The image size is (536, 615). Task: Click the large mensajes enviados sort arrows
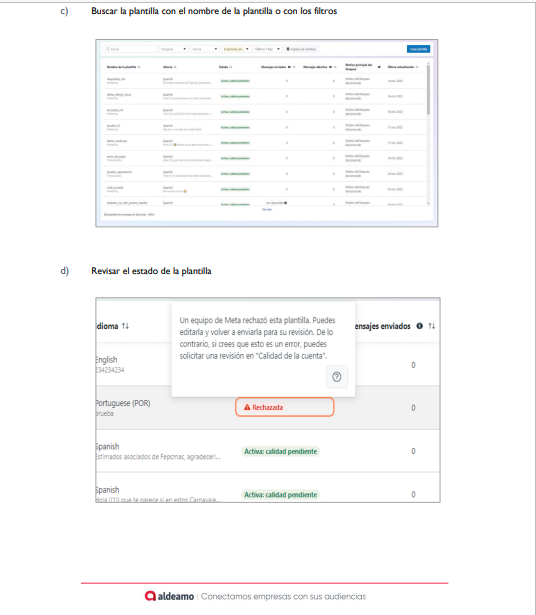[x=432, y=326]
